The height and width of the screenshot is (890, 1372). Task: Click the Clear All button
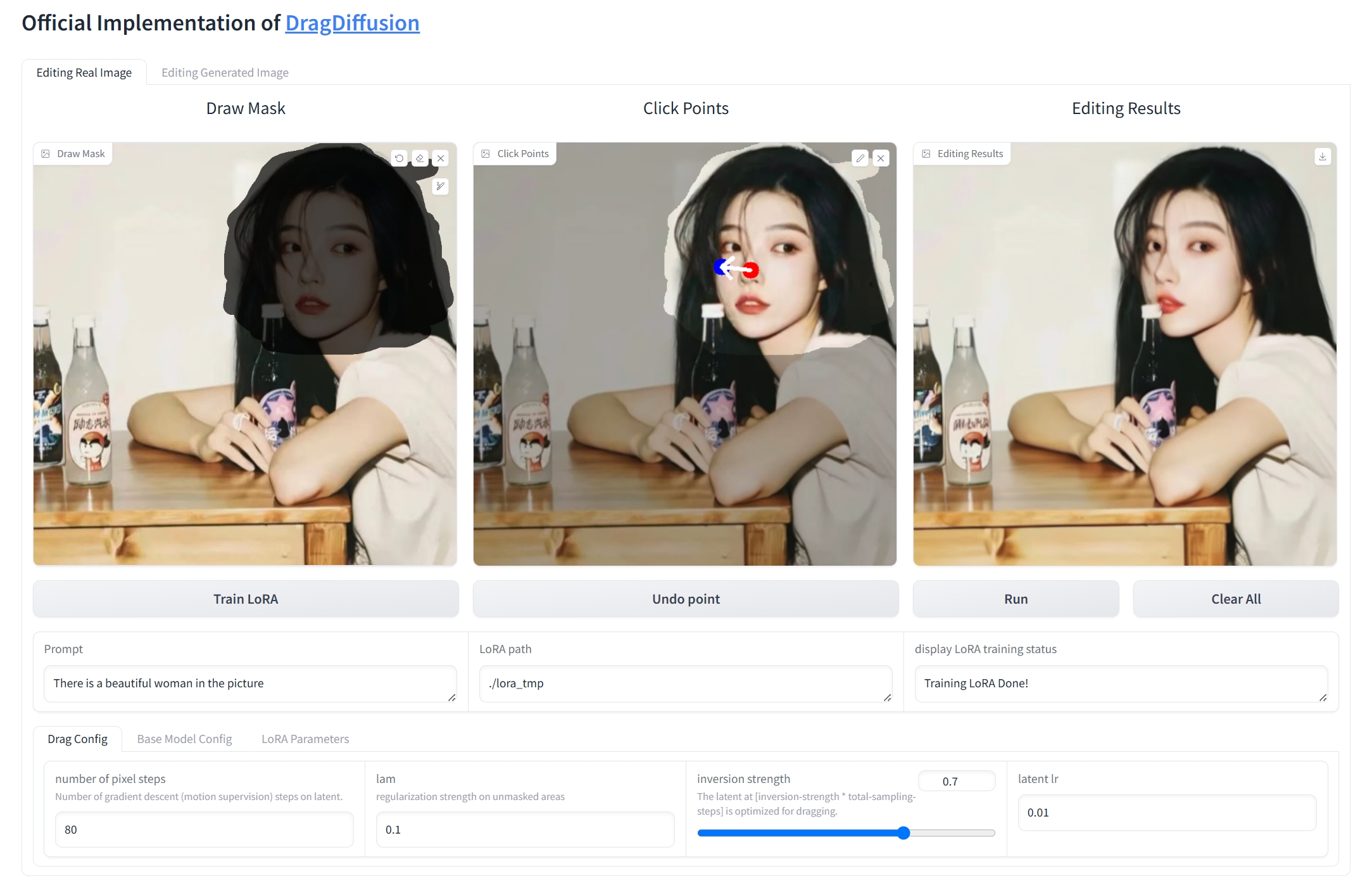click(1235, 599)
